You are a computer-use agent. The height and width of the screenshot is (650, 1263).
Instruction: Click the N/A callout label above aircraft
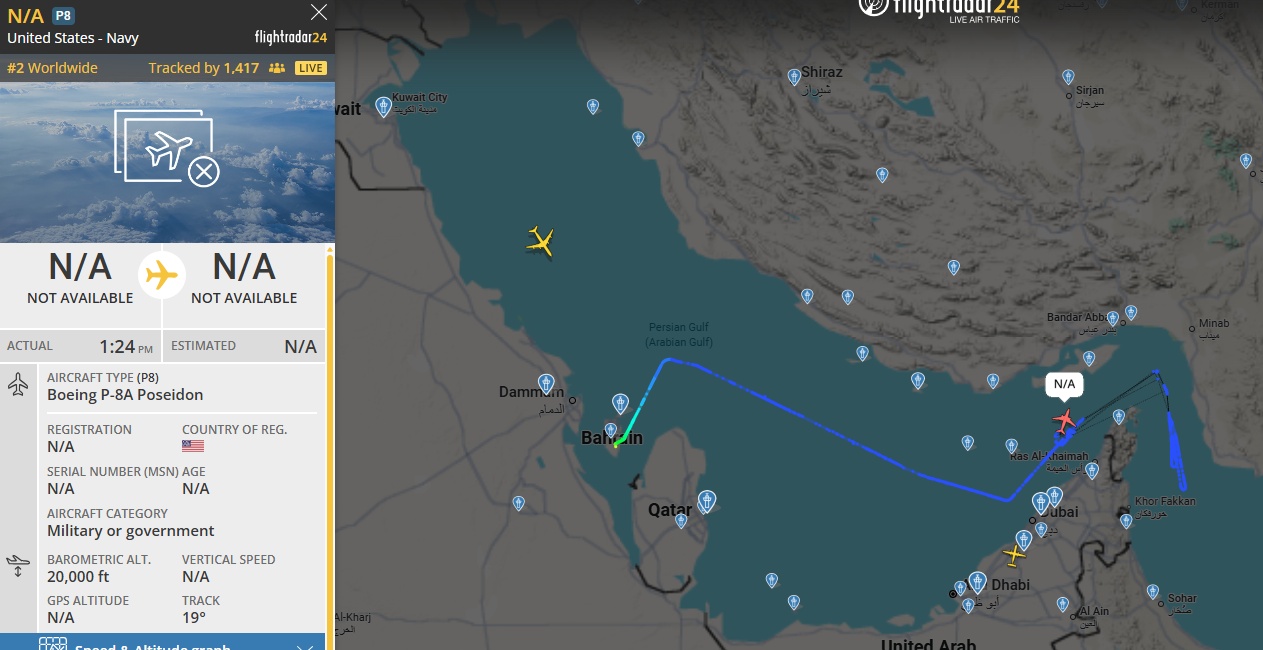(x=1064, y=384)
